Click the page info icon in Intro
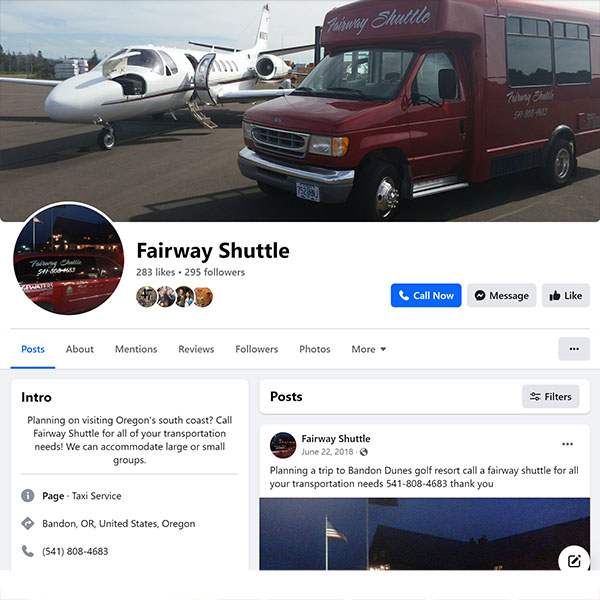 pyautogui.click(x=28, y=496)
